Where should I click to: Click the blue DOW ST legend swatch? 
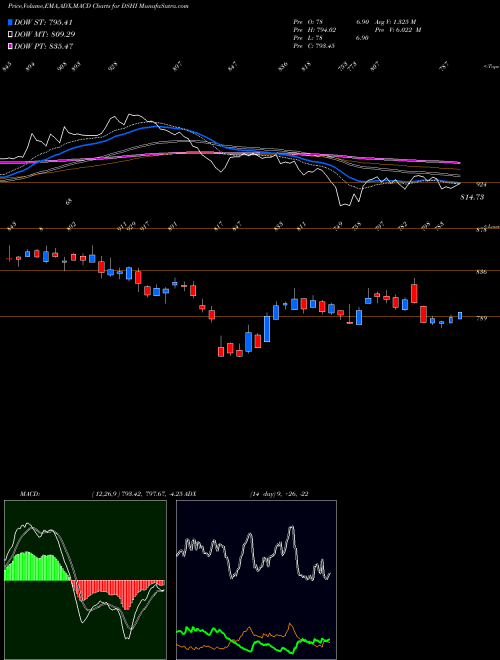click(x=10, y=23)
